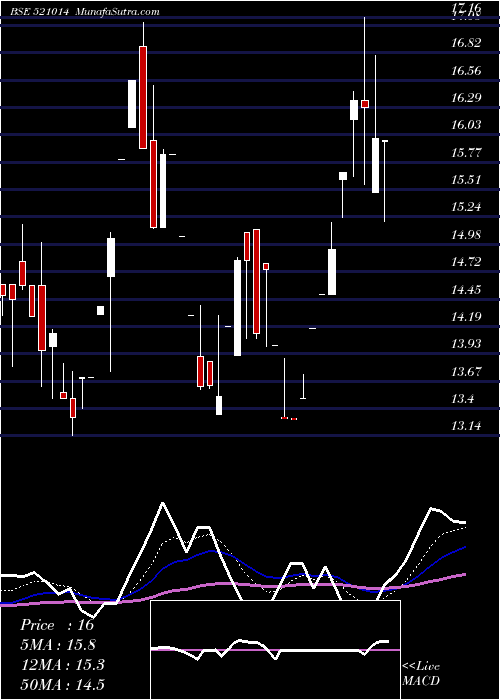The image size is (500, 700).
Task: Select the 16.29 price axis label
Action: click(x=466, y=97)
